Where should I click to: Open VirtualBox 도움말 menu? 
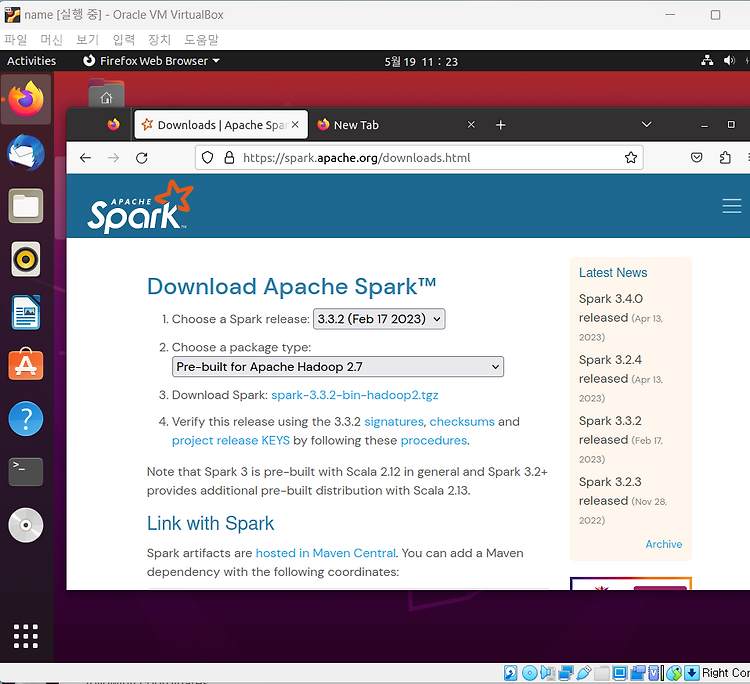tap(201, 40)
